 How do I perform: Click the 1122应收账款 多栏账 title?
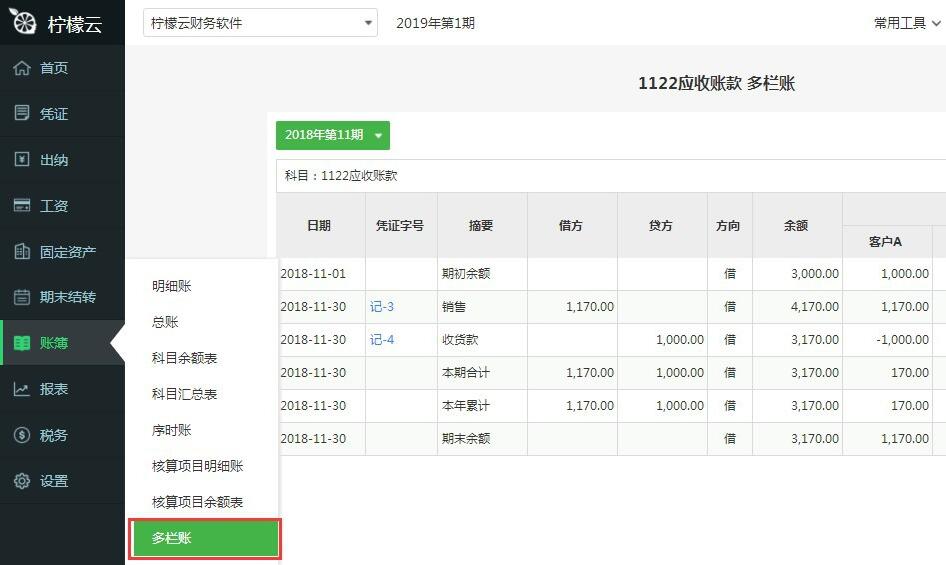tap(716, 83)
